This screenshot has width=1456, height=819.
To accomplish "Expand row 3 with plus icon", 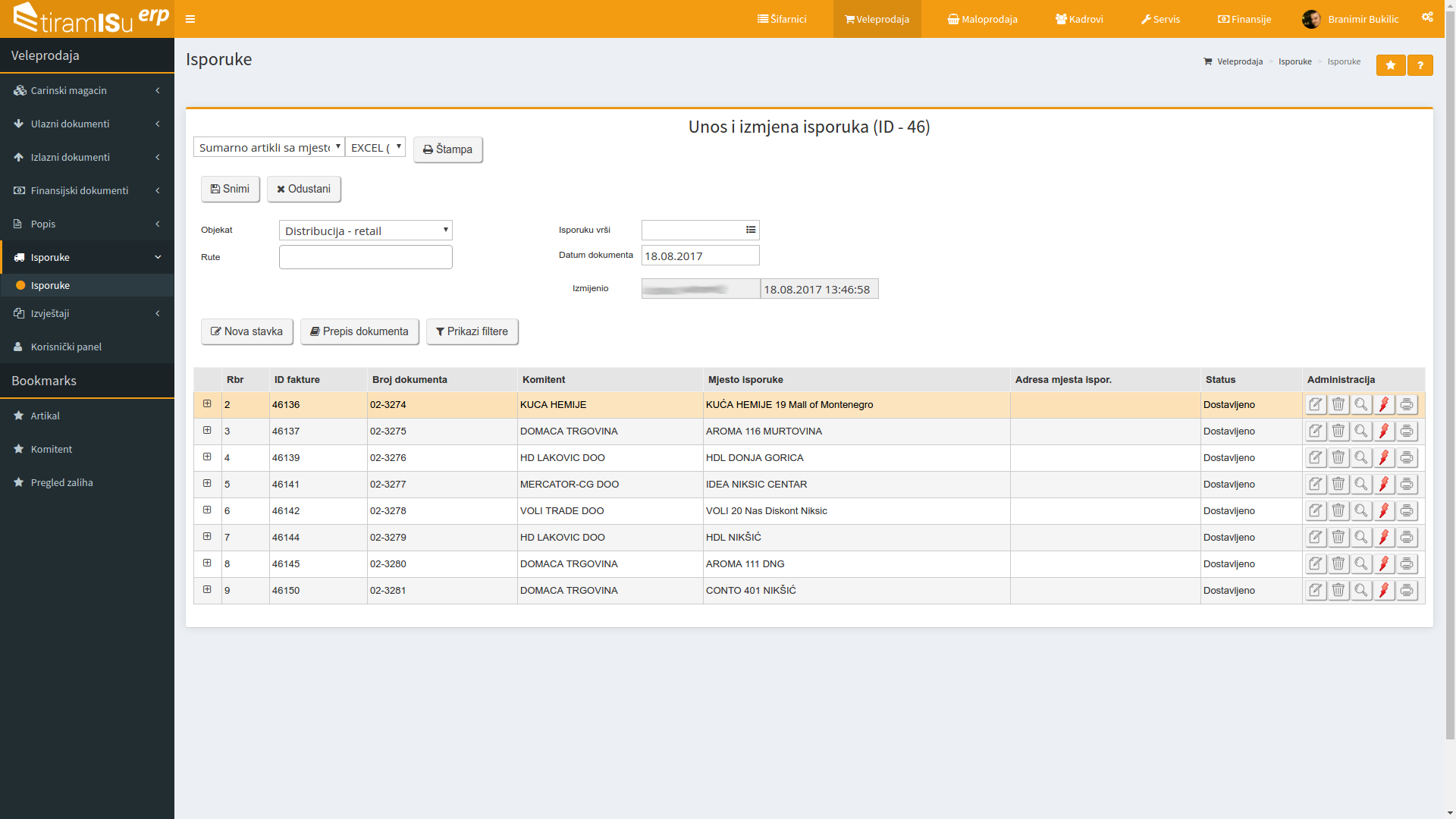I will [x=207, y=431].
